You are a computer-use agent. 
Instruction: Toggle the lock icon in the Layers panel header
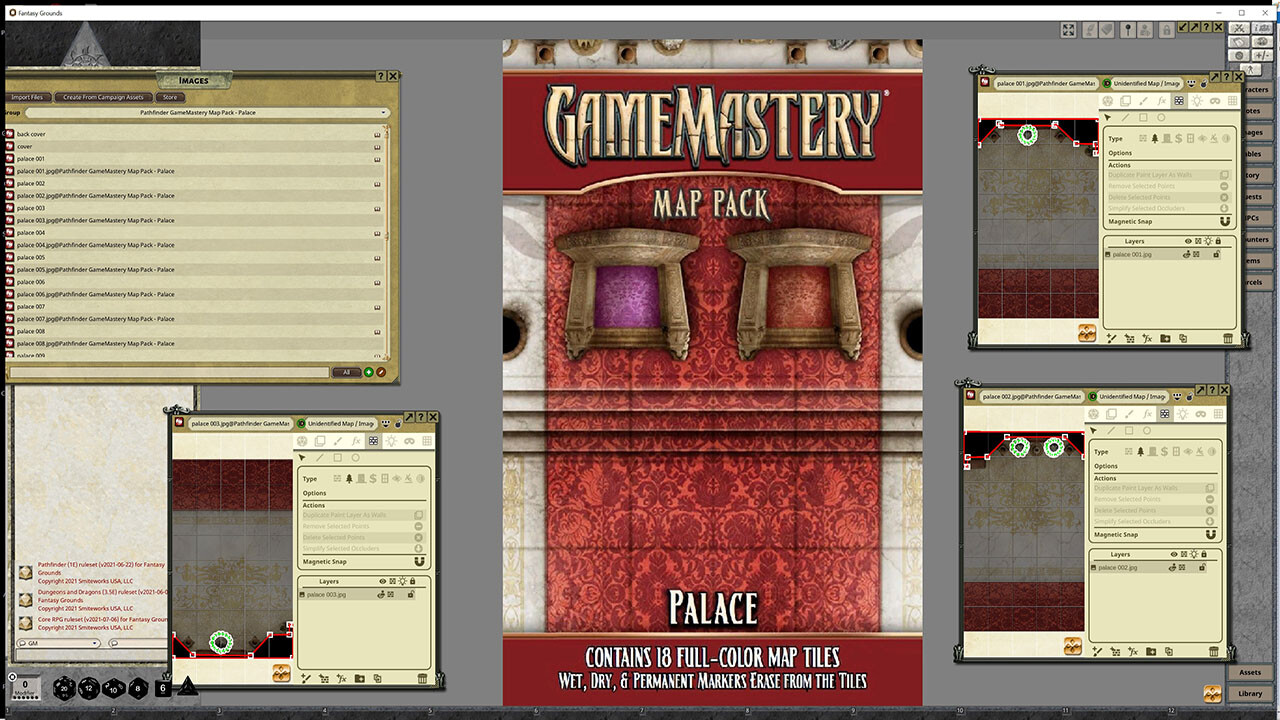tap(1219, 240)
